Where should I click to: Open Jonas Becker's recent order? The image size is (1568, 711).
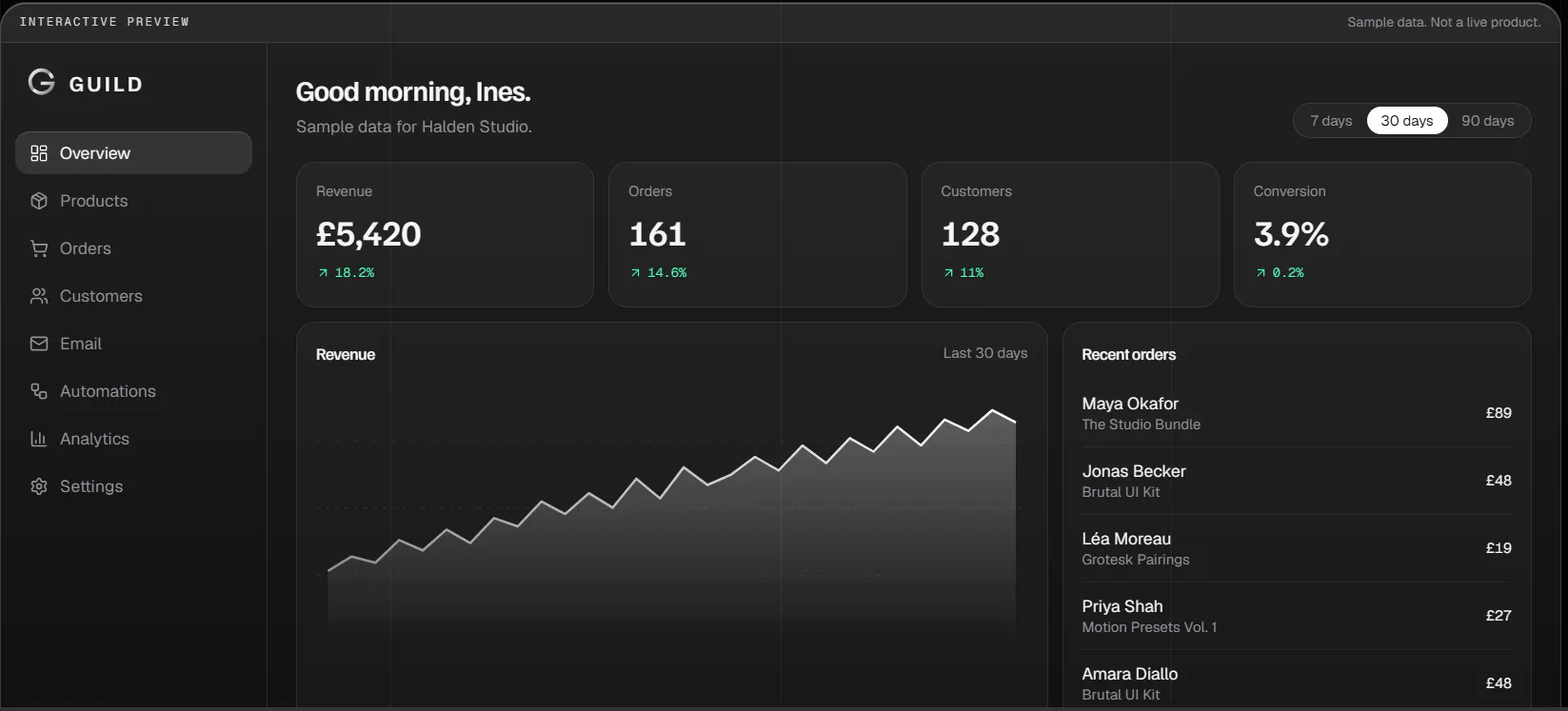[x=1297, y=481]
